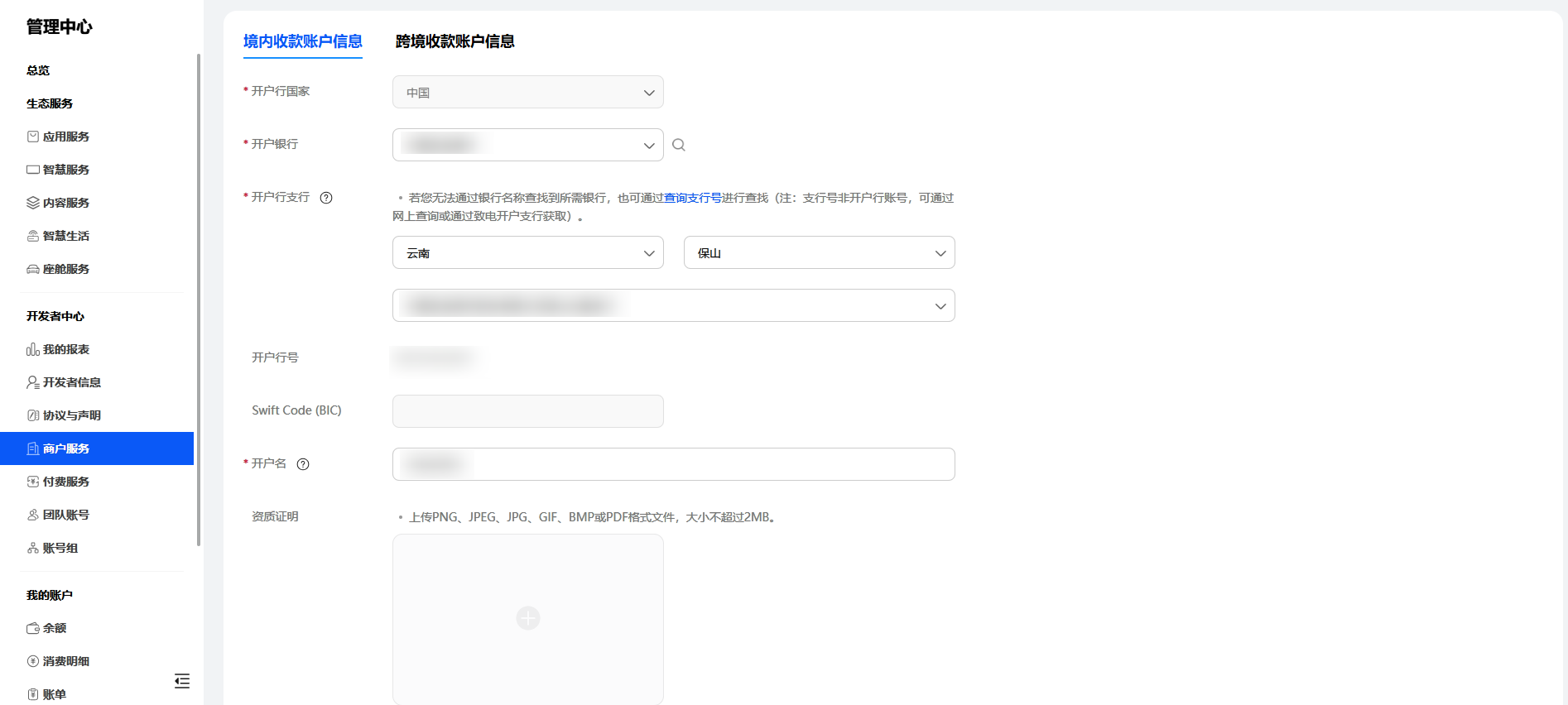Show help for 开户行支行 question icon
This screenshot has width=1568, height=705.
[x=326, y=198]
